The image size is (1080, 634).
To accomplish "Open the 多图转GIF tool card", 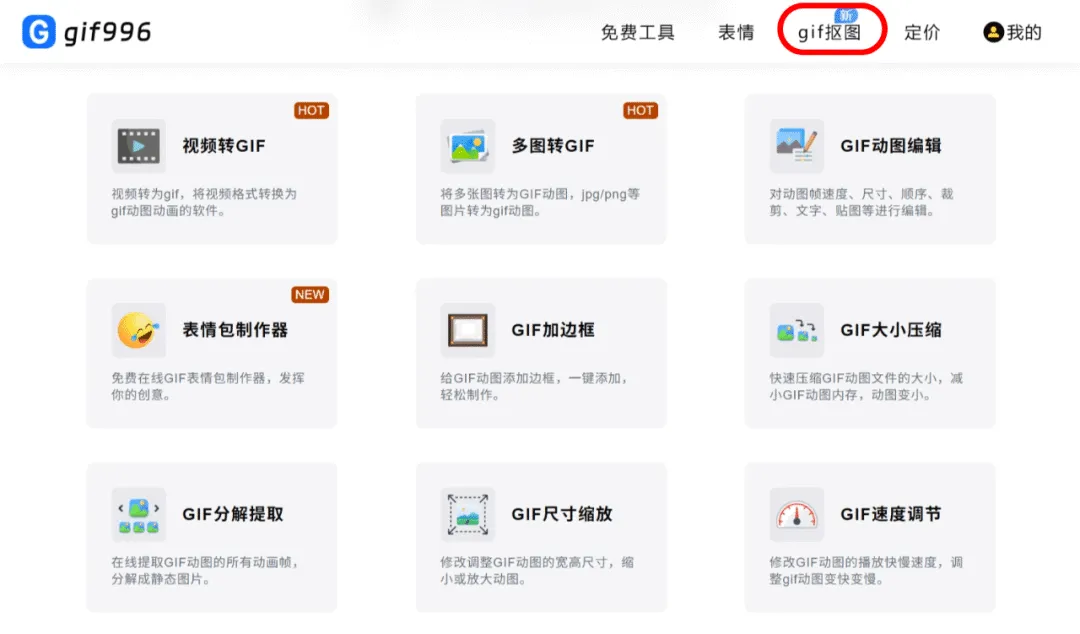I will (540, 168).
